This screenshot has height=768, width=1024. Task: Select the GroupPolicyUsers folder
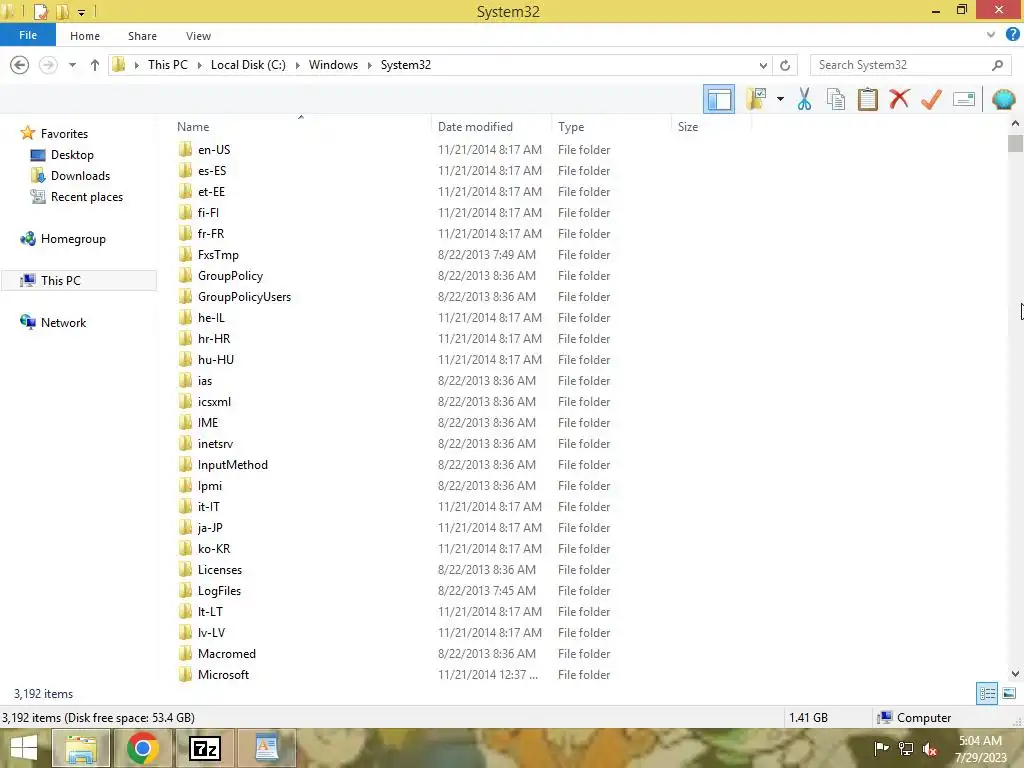(244, 296)
